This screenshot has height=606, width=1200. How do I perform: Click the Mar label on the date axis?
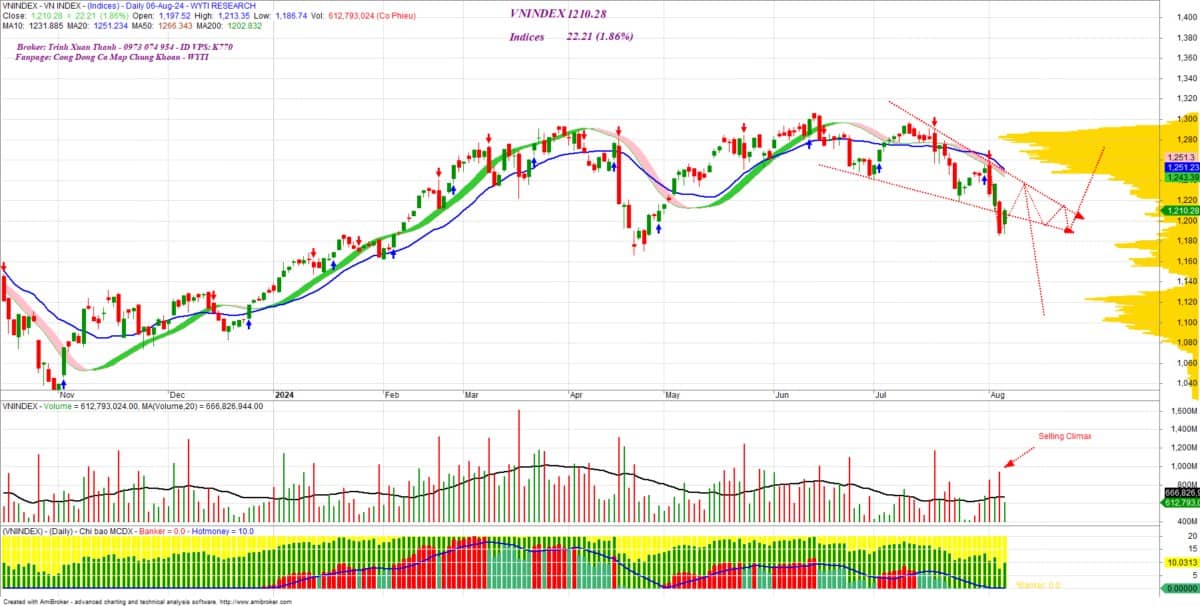tap(472, 395)
